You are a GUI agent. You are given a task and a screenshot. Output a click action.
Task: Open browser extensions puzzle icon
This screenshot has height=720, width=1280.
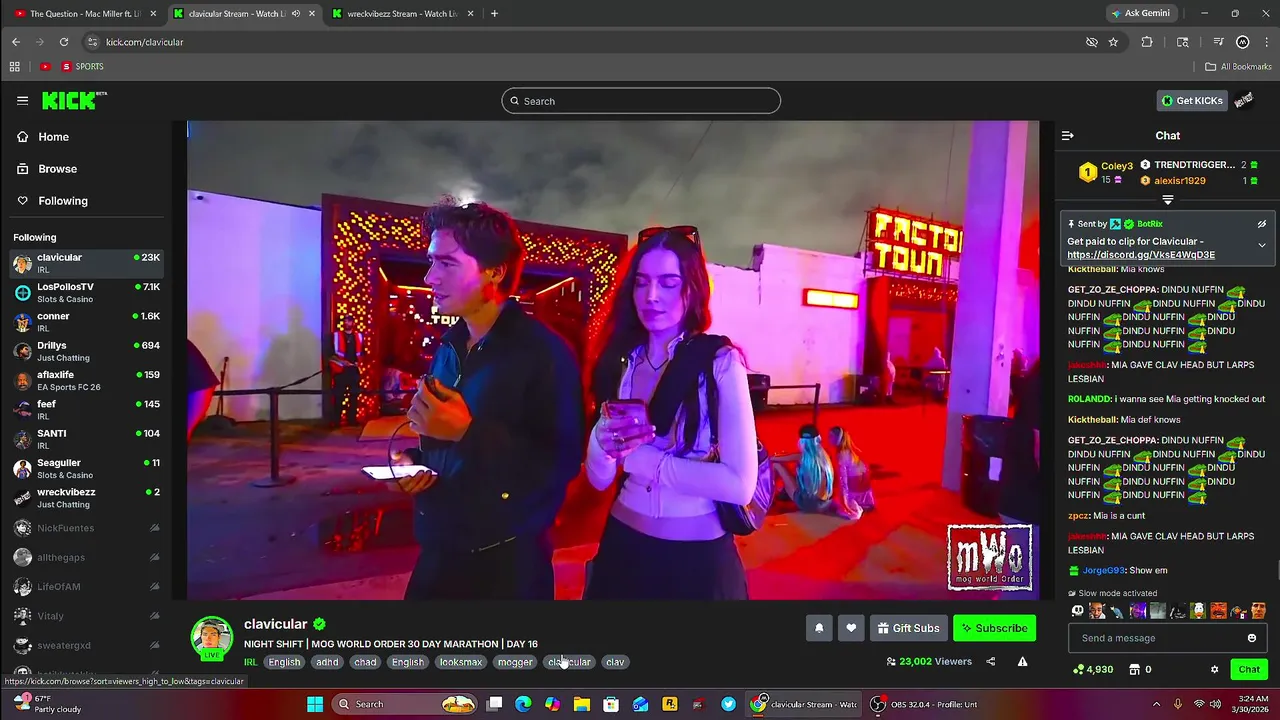tap(1147, 42)
